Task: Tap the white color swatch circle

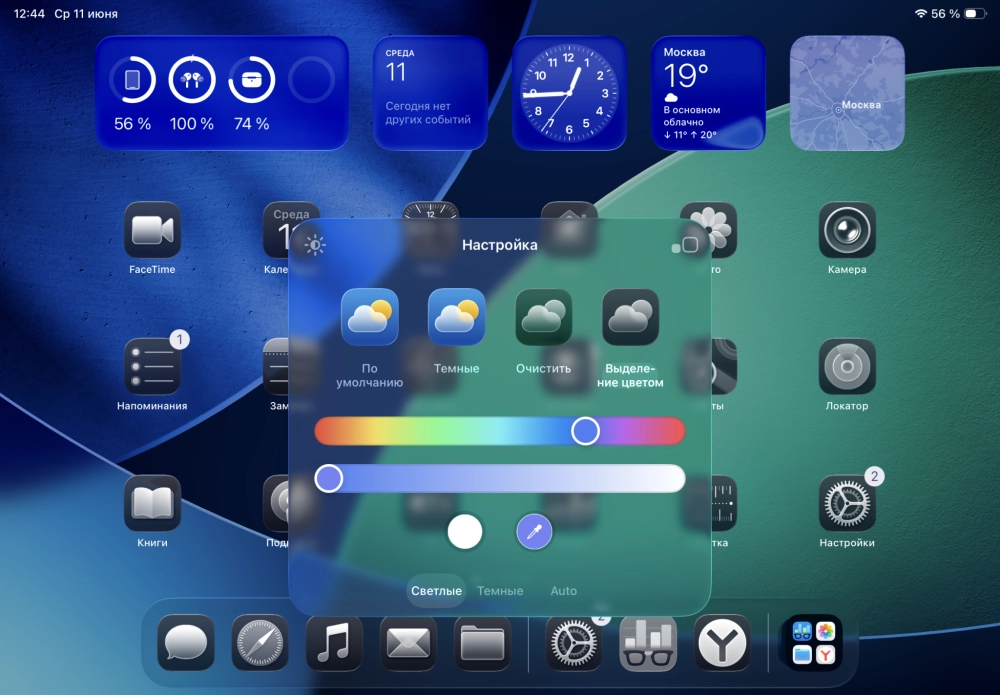Action: pos(465,532)
